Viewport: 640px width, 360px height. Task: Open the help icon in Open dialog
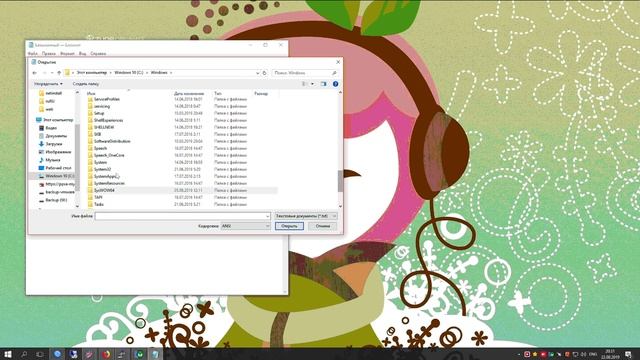(x=336, y=84)
